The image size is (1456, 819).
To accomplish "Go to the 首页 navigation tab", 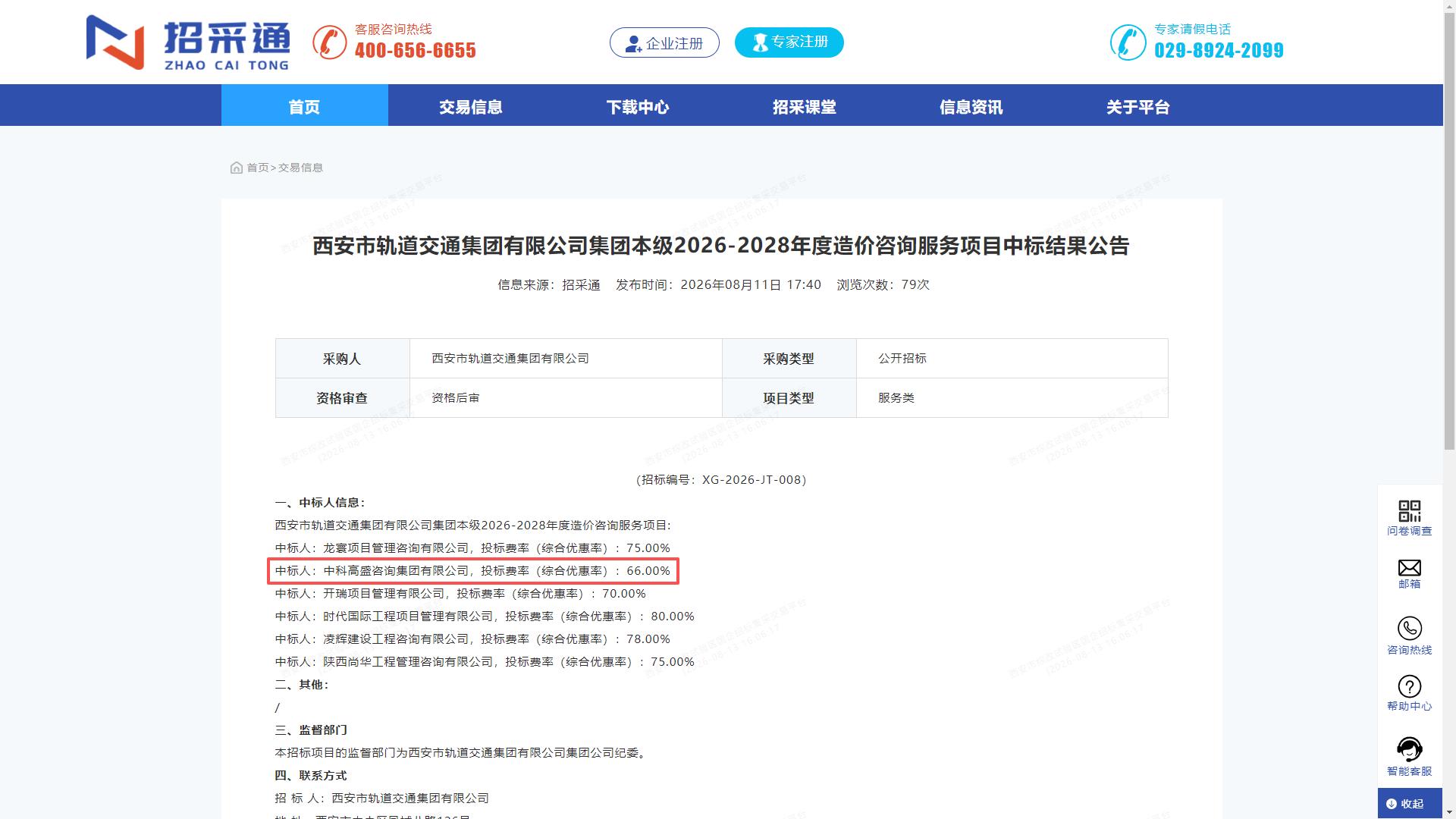I will click(305, 105).
